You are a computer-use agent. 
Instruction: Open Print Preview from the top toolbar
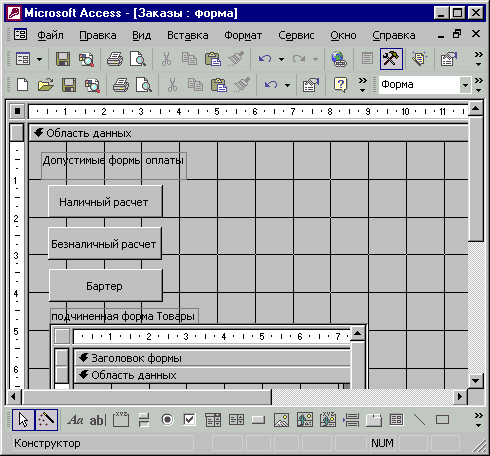pyautogui.click(x=138, y=59)
